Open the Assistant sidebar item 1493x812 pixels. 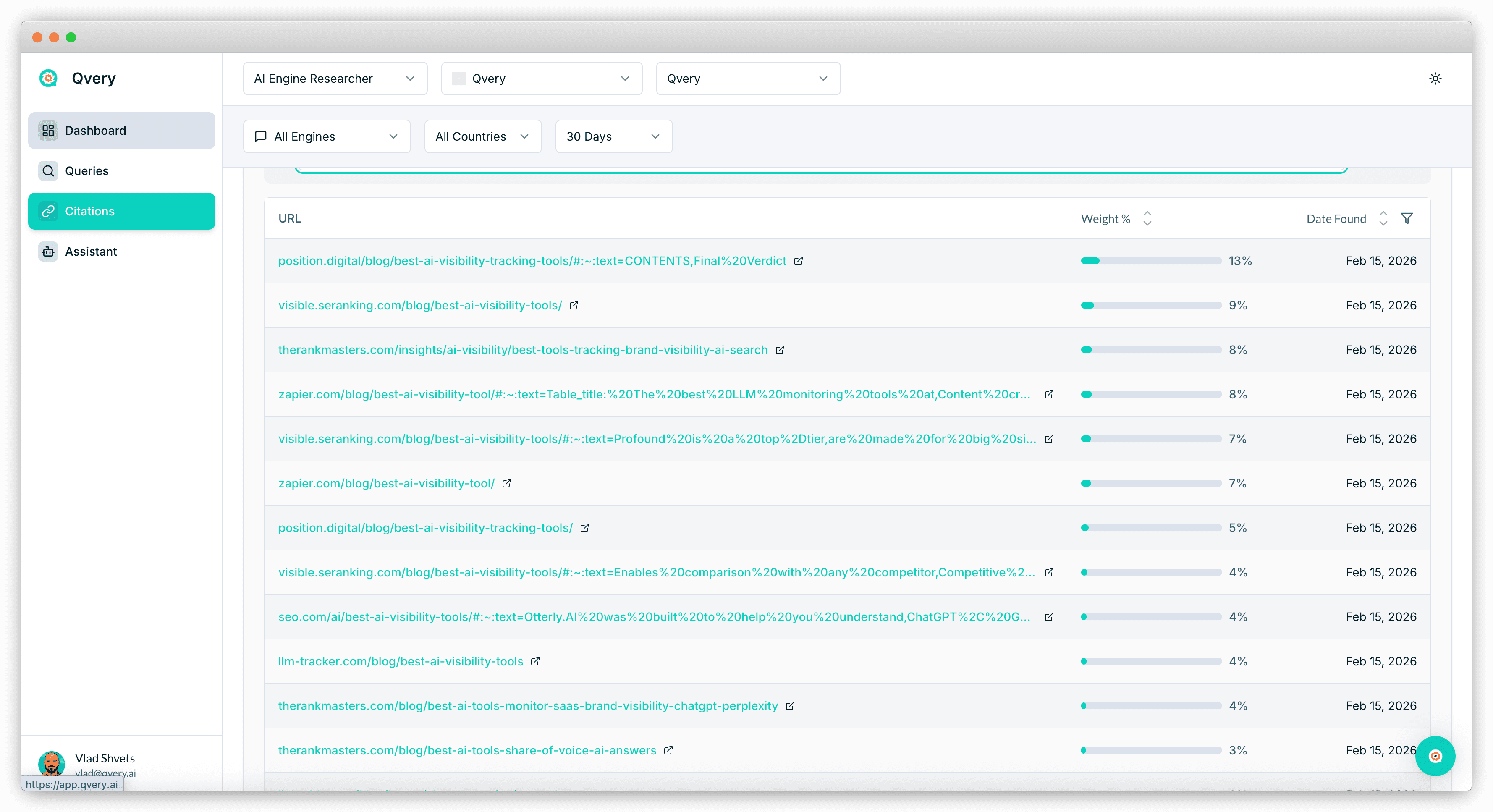pos(91,251)
